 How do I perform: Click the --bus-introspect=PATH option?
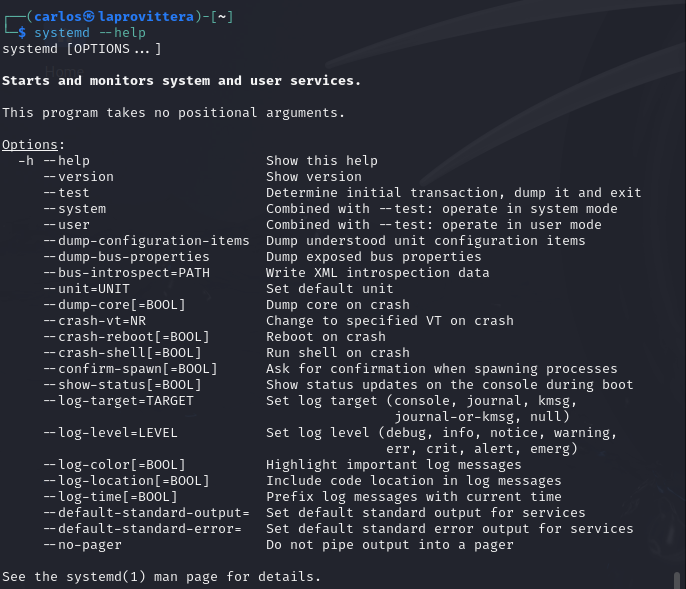point(127,273)
